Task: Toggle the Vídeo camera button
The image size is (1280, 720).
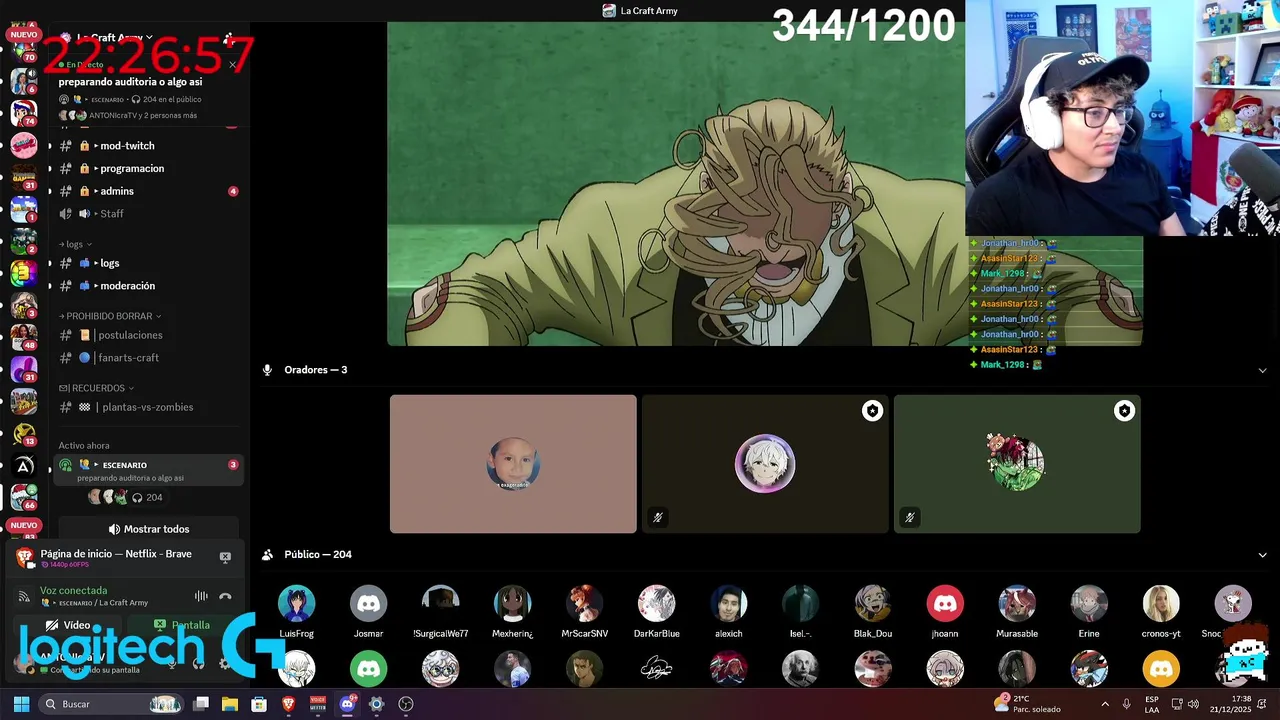Action: (x=68, y=625)
